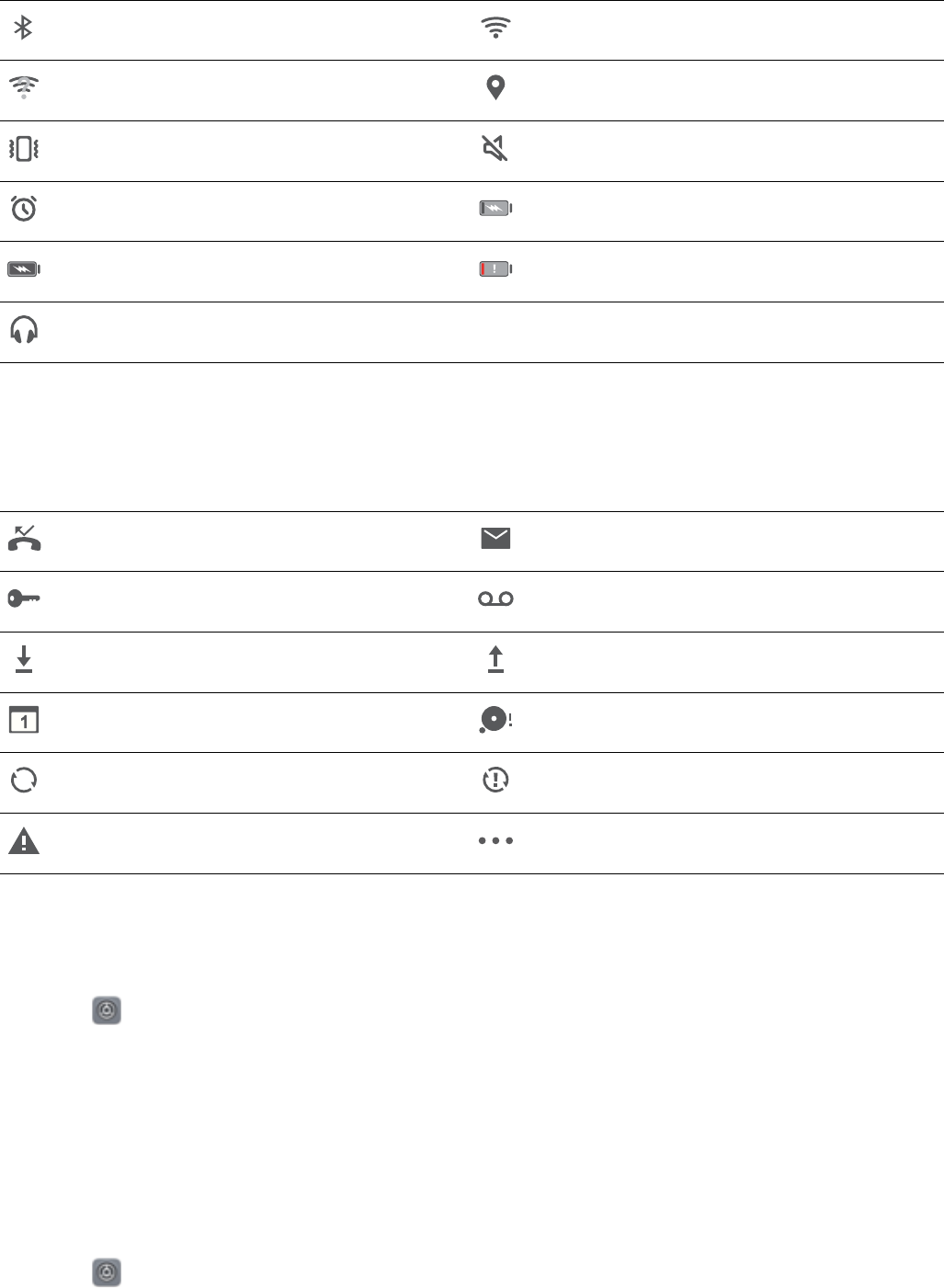Viewport: 944px width, 1288px height.
Task: Click the VPN key icon
Action: [x=24, y=599]
